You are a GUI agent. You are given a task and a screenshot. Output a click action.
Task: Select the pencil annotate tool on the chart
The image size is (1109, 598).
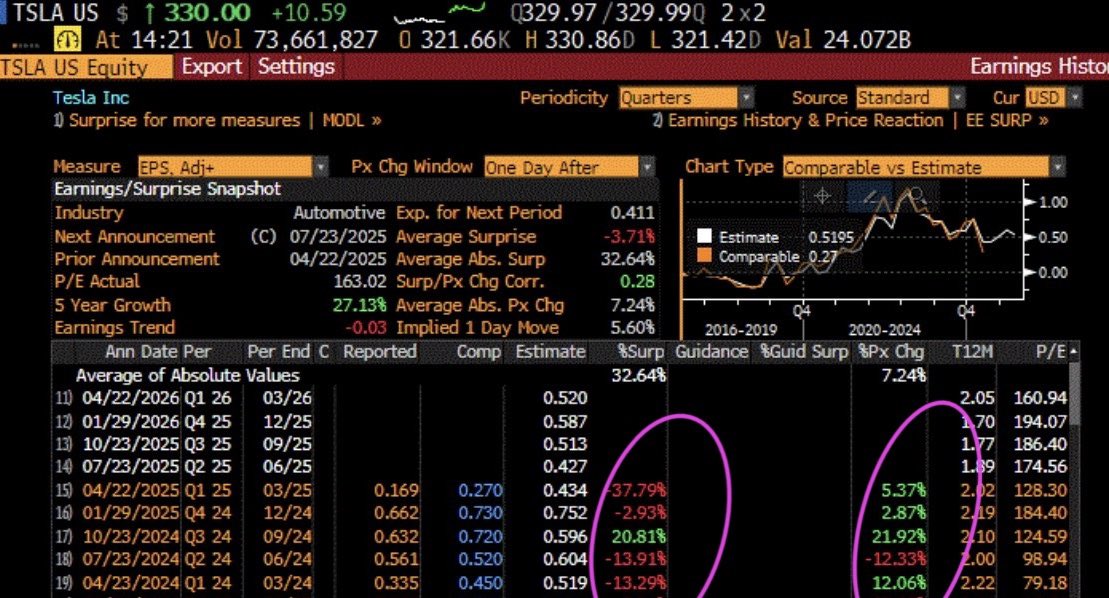pyautogui.click(x=871, y=197)
